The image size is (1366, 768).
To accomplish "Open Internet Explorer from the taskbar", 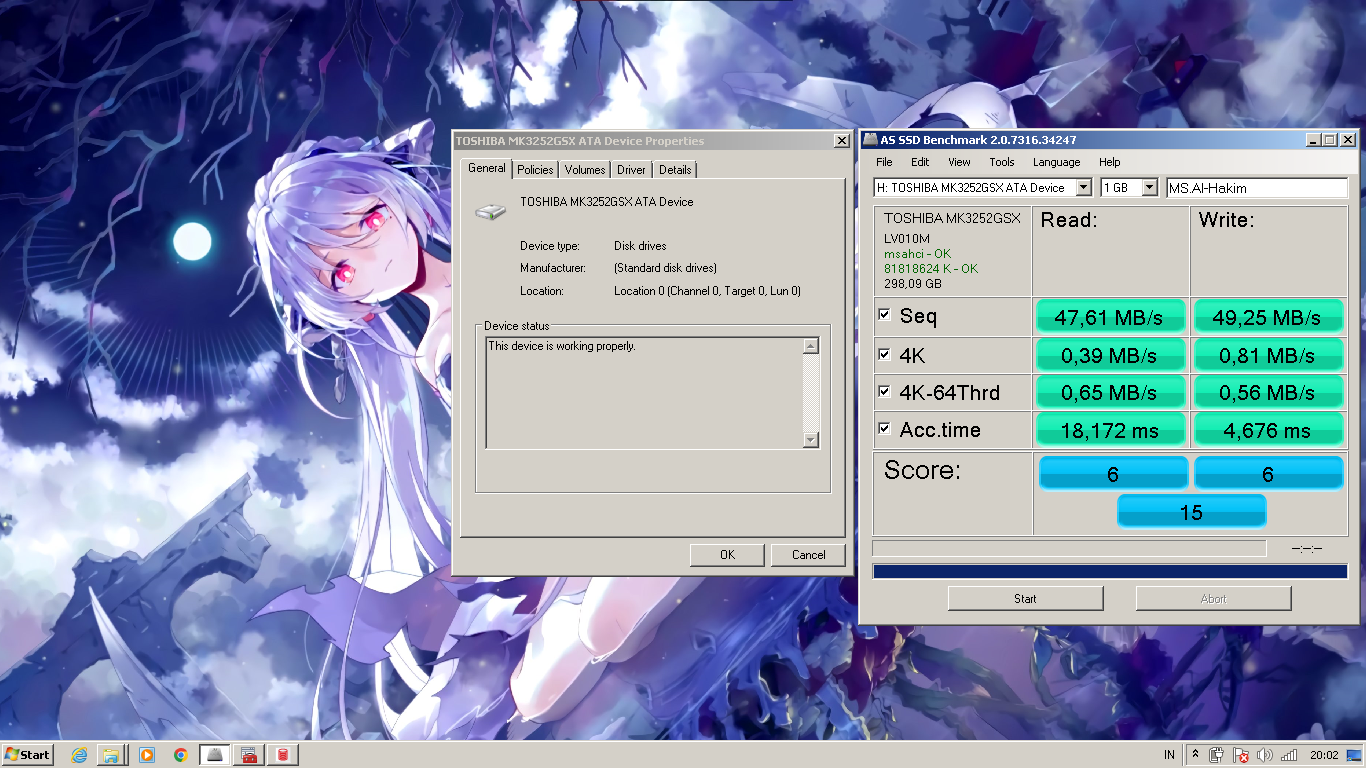I will tap(79, 755).
